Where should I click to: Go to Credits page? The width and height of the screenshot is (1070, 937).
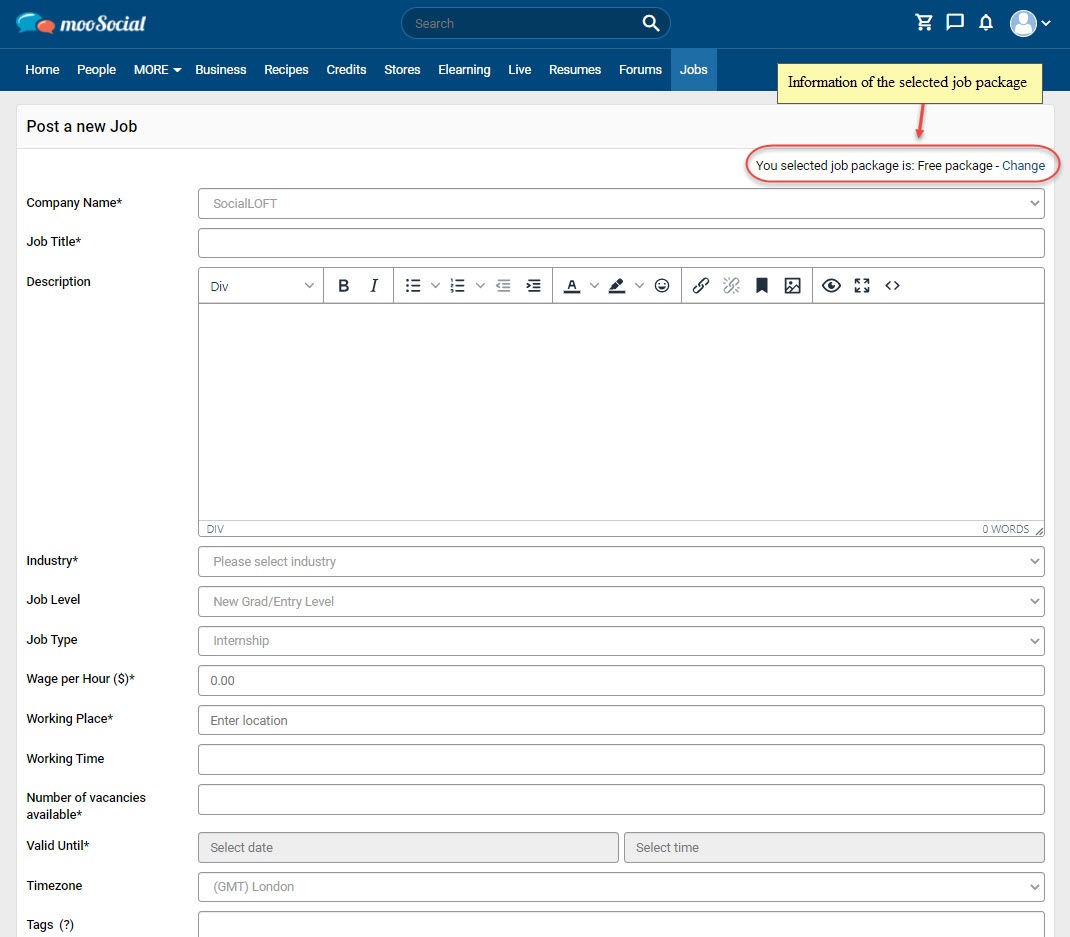(x=346, y=70)
